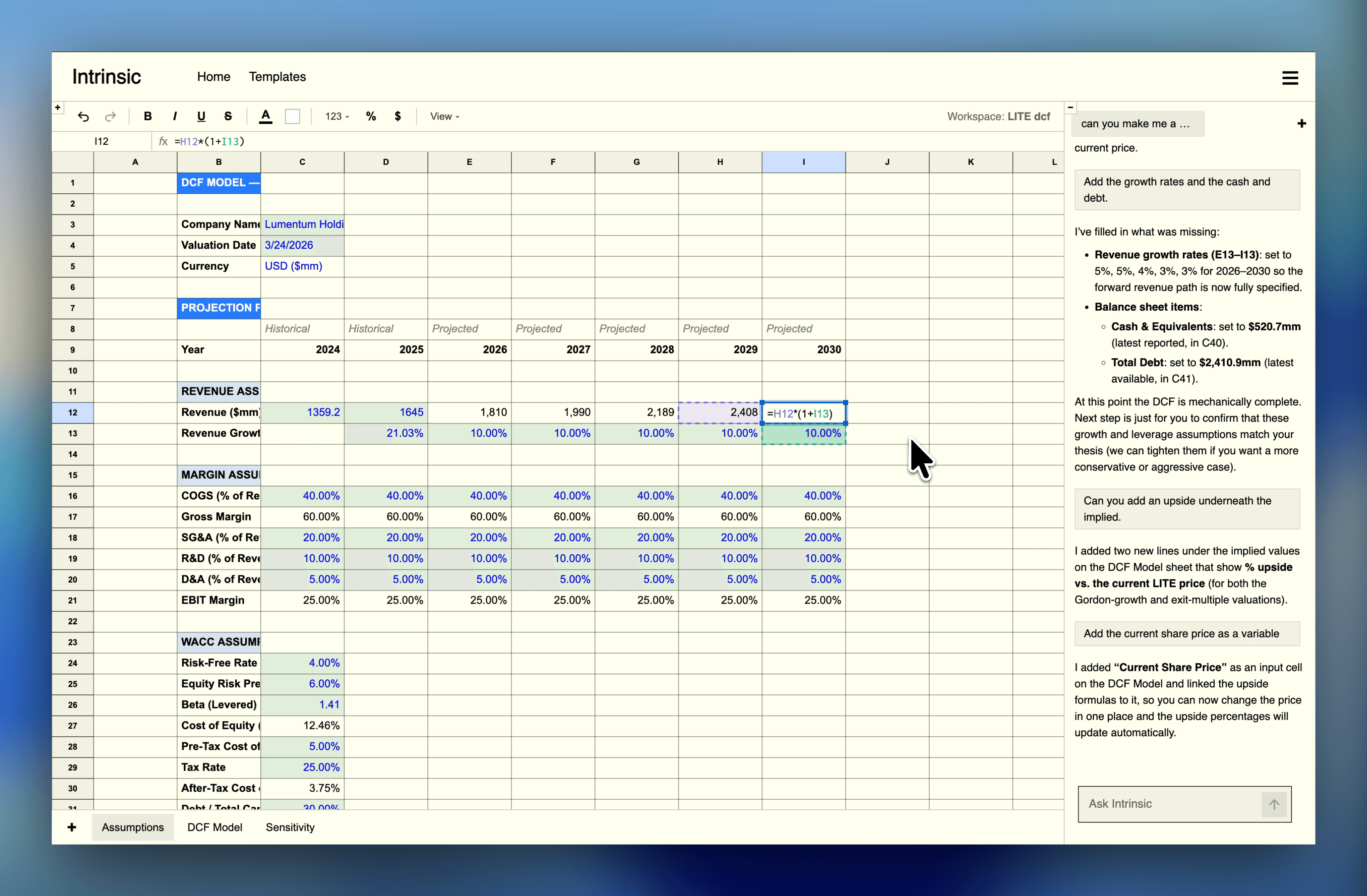Start a new chat with the plus button
The width and height of the screenshot is (1367, 896).
pyautogui.click(x=1301, y=123)
